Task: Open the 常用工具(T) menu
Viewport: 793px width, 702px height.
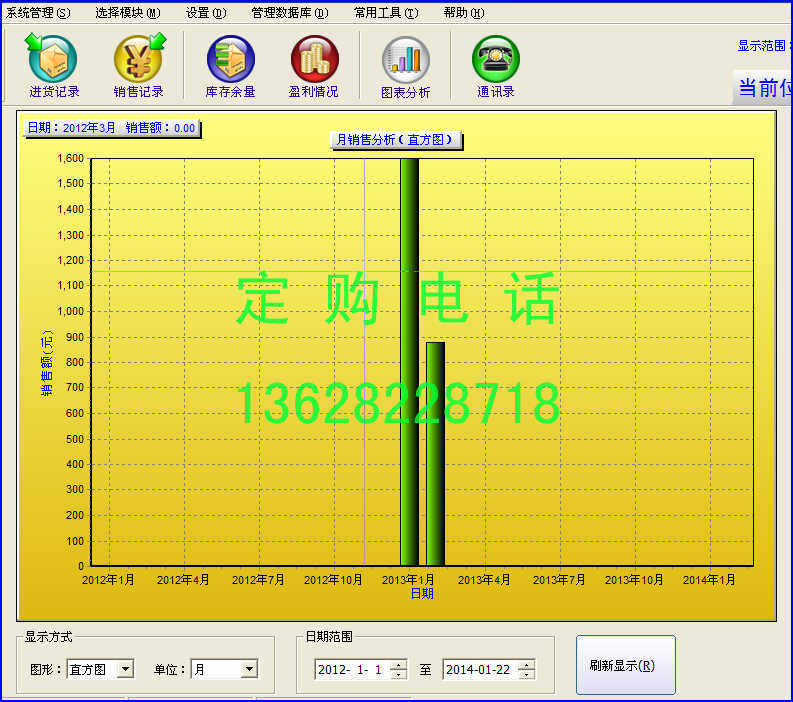Action: (386, 13)
